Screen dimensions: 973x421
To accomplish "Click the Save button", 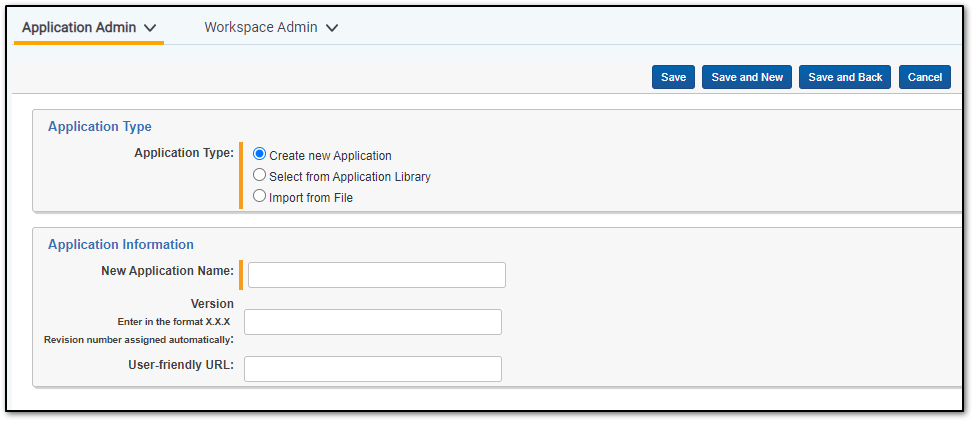I will 673,77.
